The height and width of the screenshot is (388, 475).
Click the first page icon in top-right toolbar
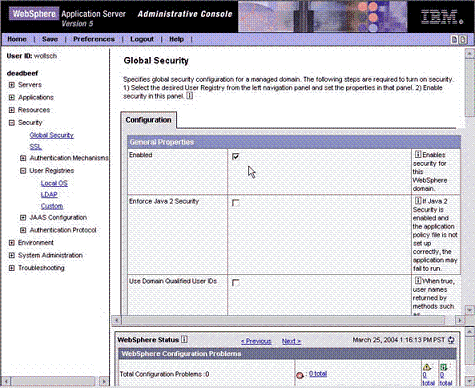tap(454, 39)
